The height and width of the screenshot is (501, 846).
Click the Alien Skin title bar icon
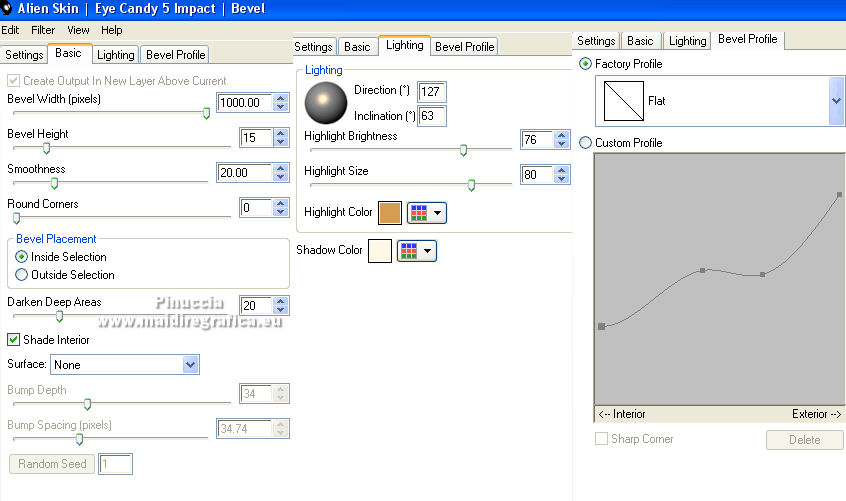coord(6,8)
